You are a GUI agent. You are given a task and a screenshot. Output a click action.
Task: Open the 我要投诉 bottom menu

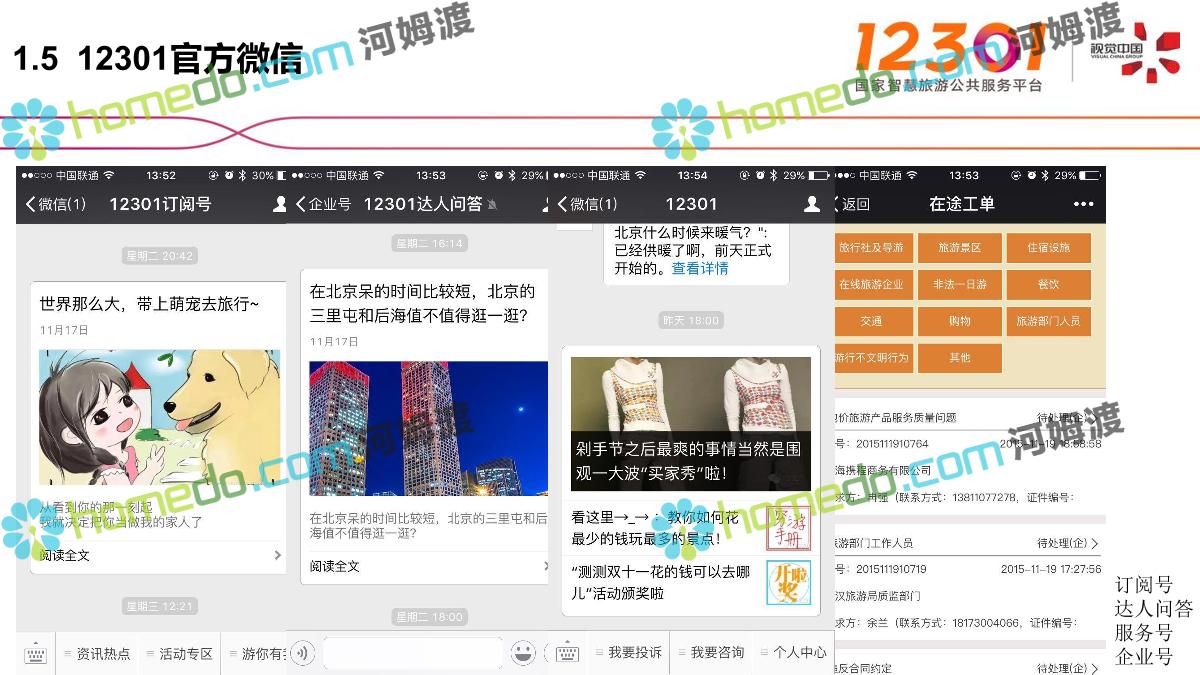coord(629,653)
